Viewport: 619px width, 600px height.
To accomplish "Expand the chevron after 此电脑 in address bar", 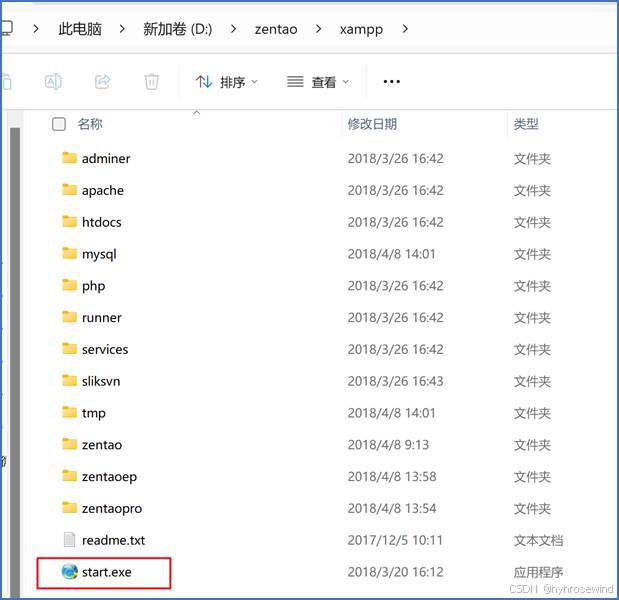I will click(122, 29).
